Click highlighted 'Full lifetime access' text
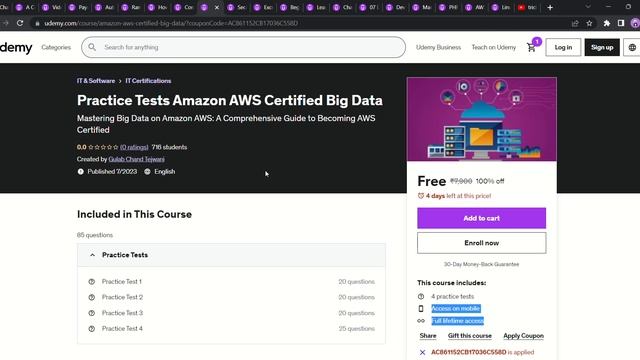The image size is (640, 360). [457, 321]
